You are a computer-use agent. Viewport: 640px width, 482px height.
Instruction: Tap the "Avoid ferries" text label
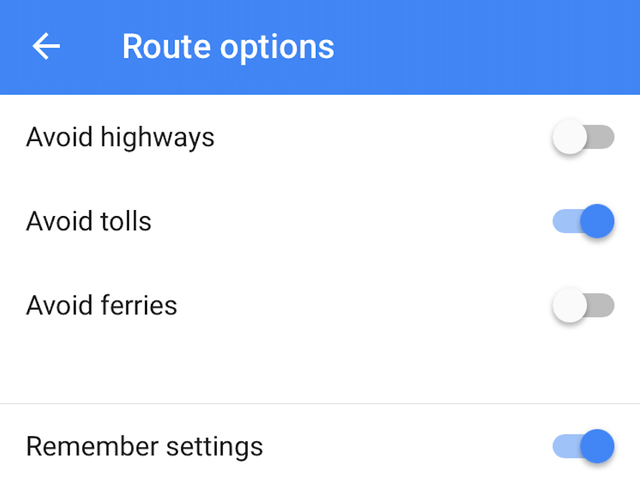click(x=101, y=305)
